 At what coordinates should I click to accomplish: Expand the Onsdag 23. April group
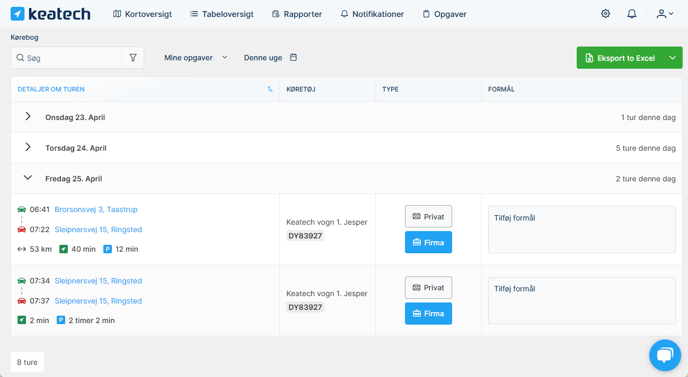(x=28, y=116)
